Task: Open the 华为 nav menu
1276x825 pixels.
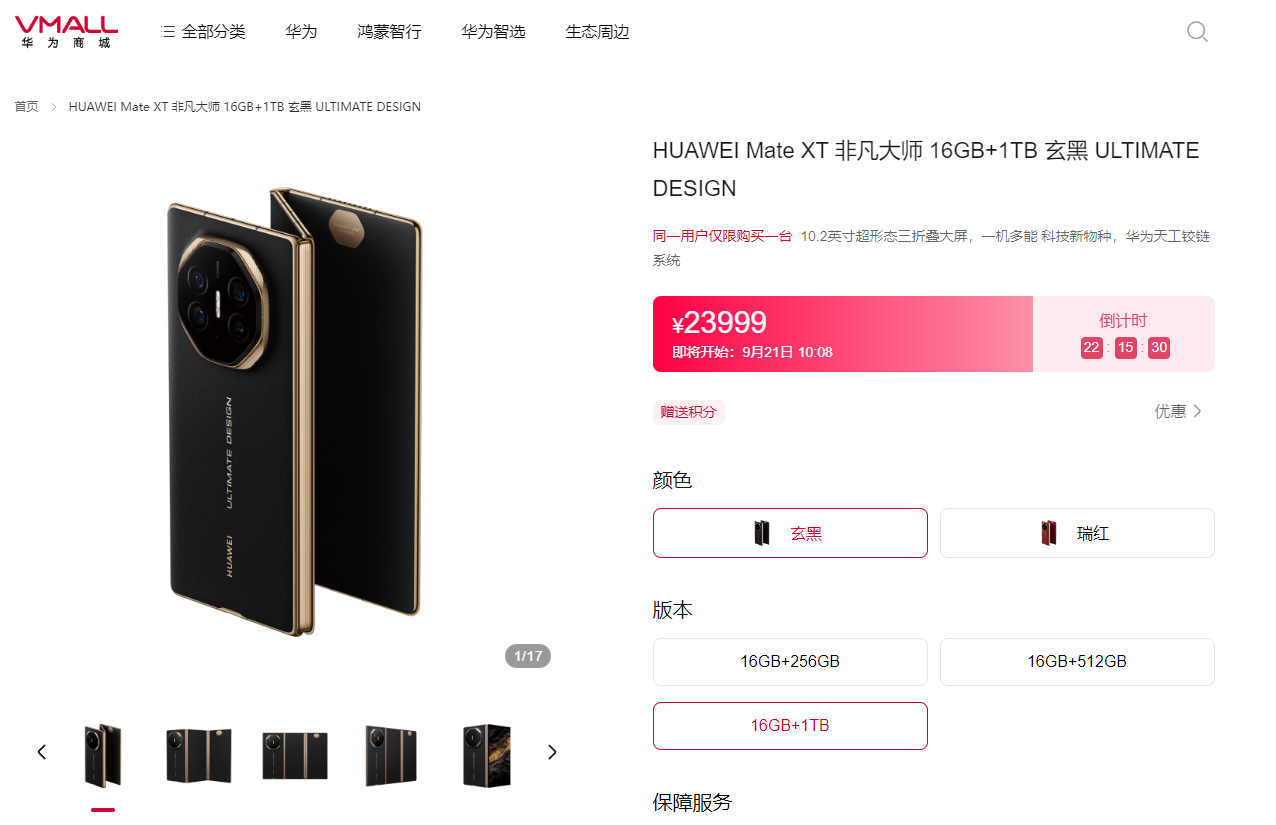Action: pos(301,32)
